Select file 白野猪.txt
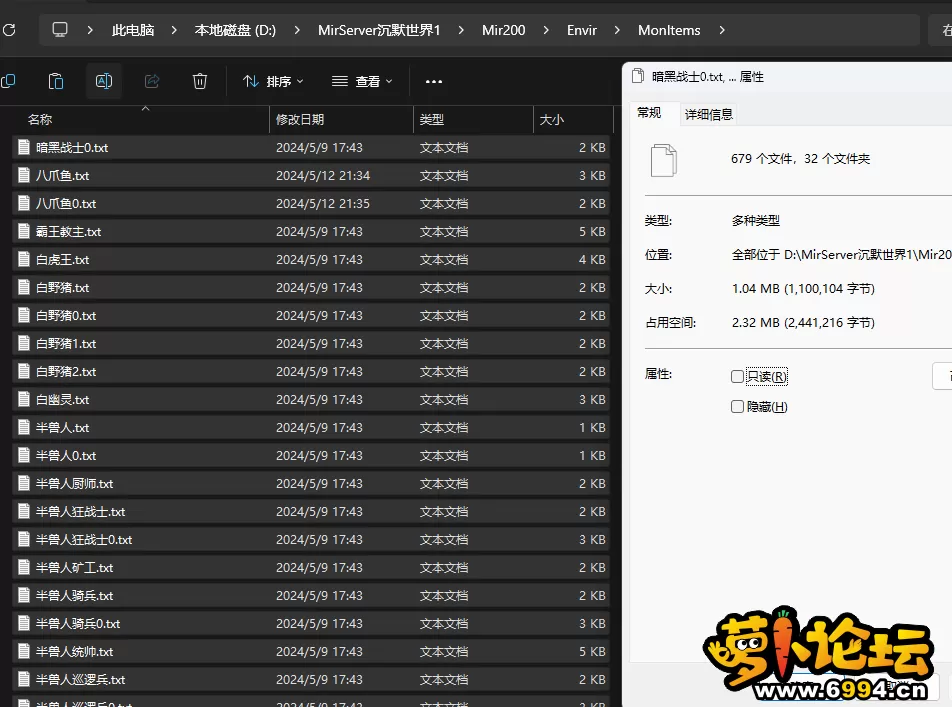Screen dimensions: 952x707 pos(311,287)
